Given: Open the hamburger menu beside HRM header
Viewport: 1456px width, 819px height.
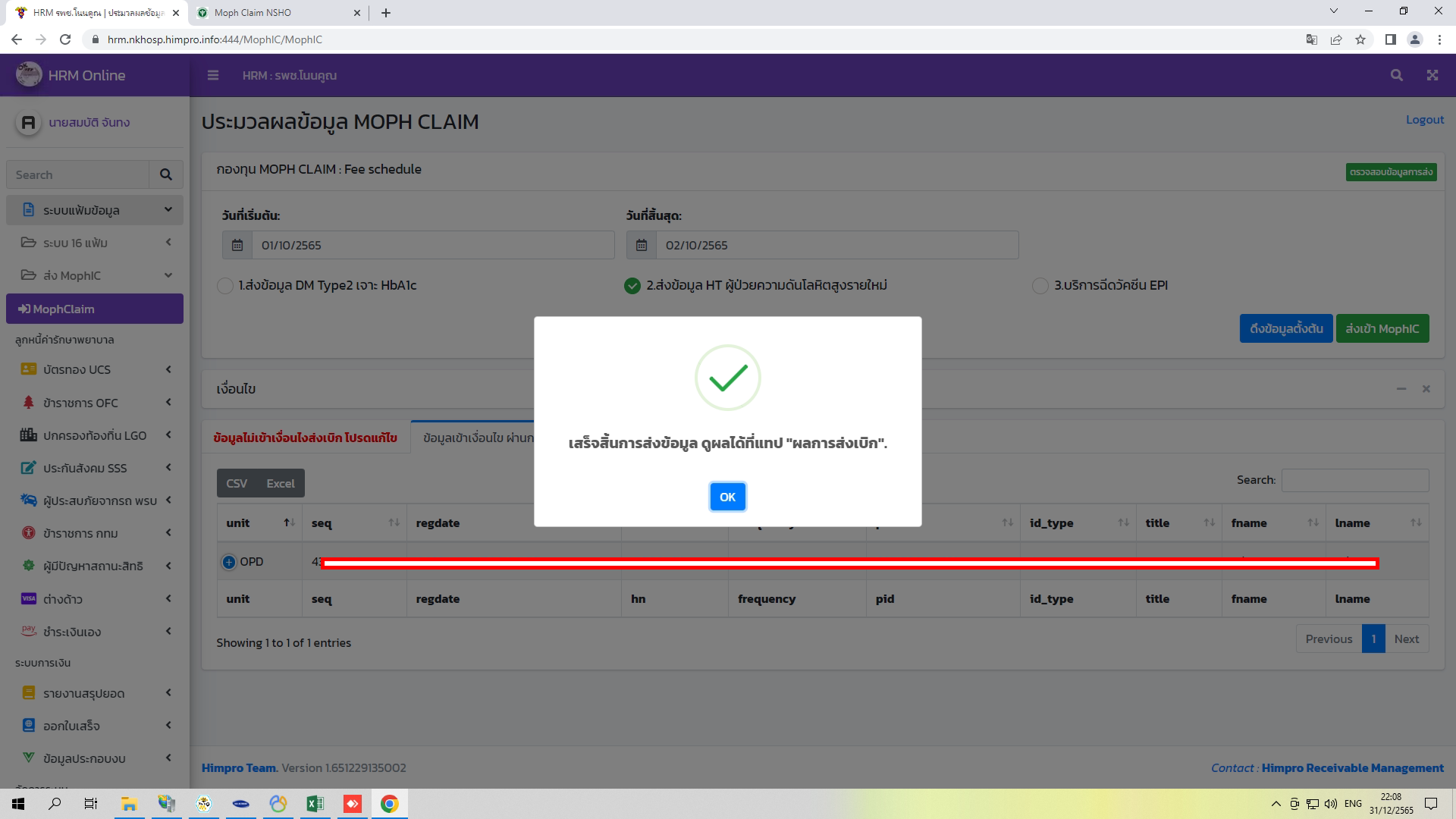Looking at the screenshot, I should pos(213,75).
